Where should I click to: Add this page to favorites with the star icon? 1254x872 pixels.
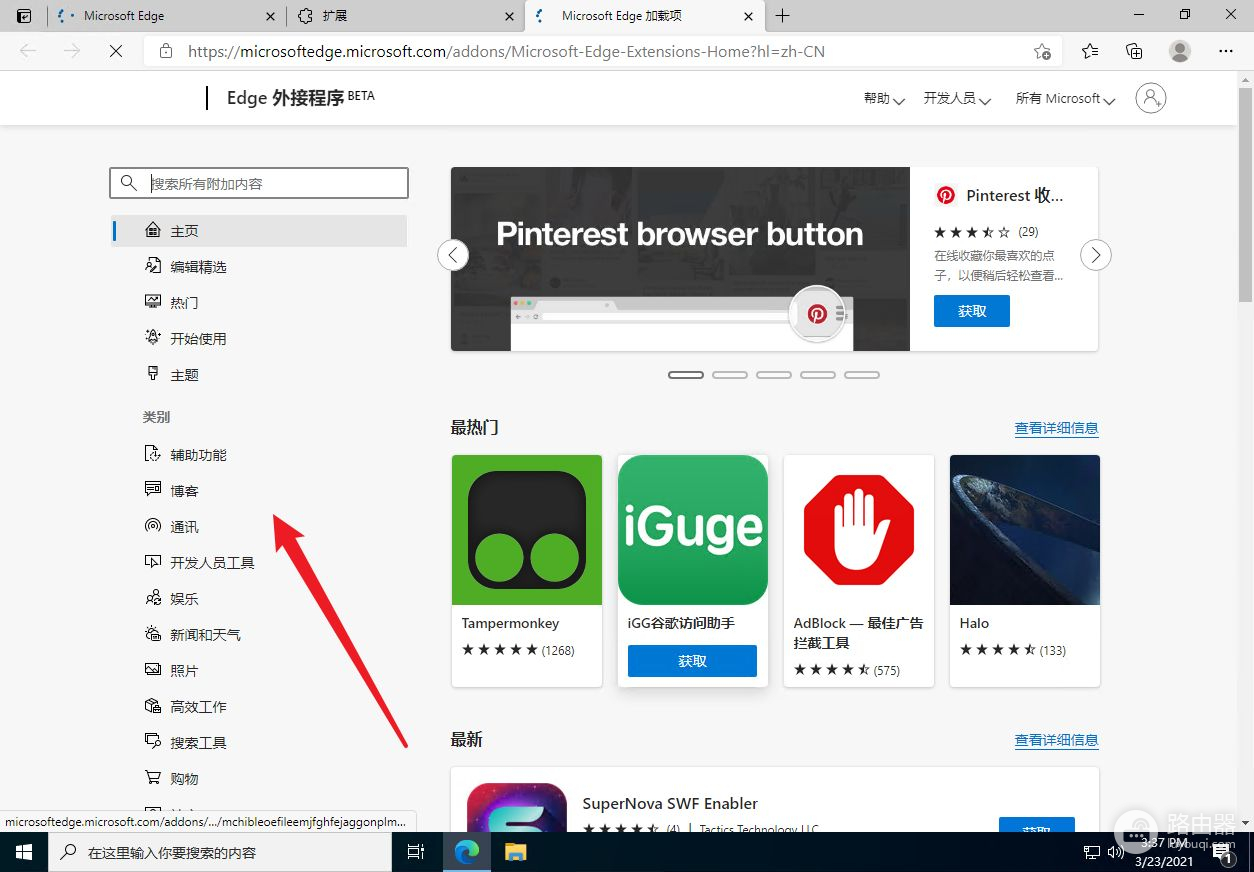(1042, 51)
